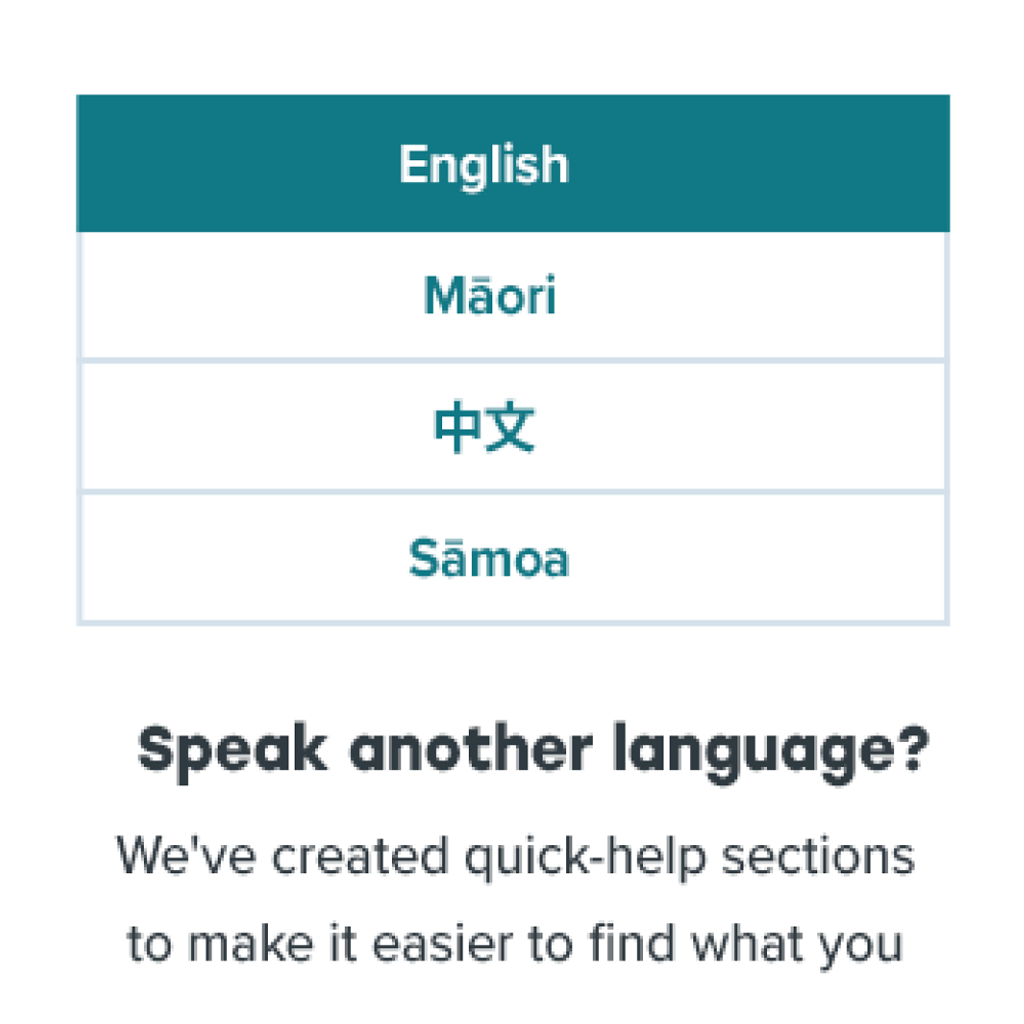This screenshot has width=1024, height=1024.
Task: Choose the 中文 language option
Action: 513,426
